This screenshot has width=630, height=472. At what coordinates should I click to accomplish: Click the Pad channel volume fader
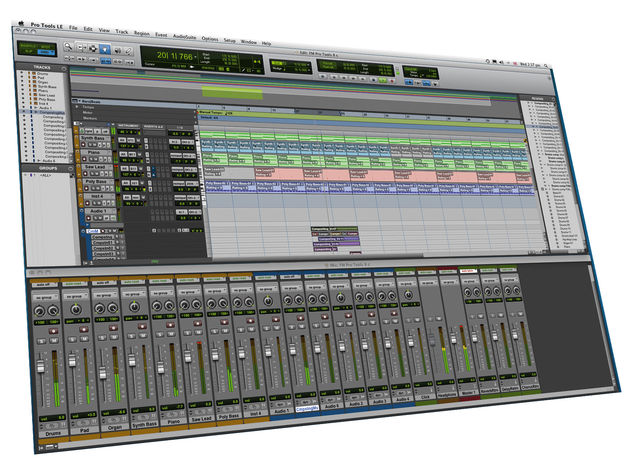click(x=72, y=360)
